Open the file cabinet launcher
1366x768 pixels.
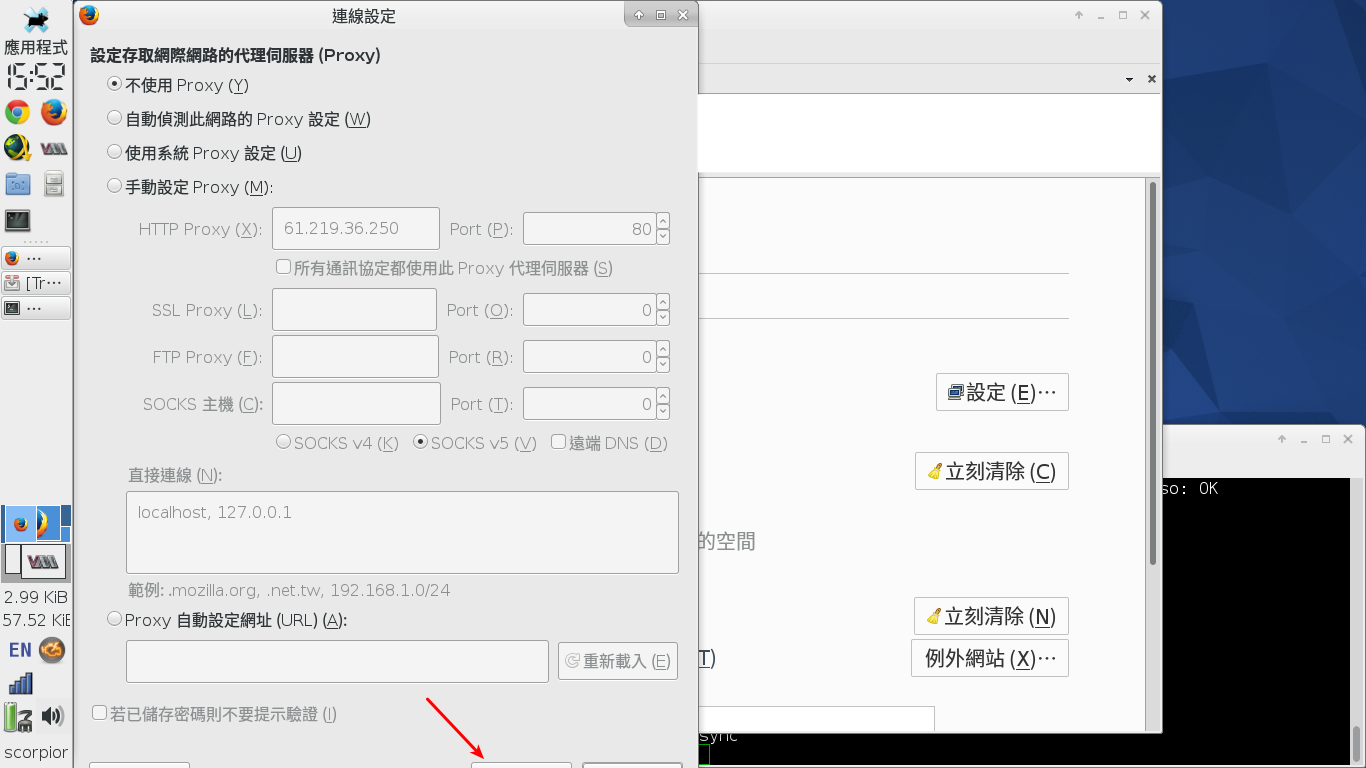tap(54, 183)
